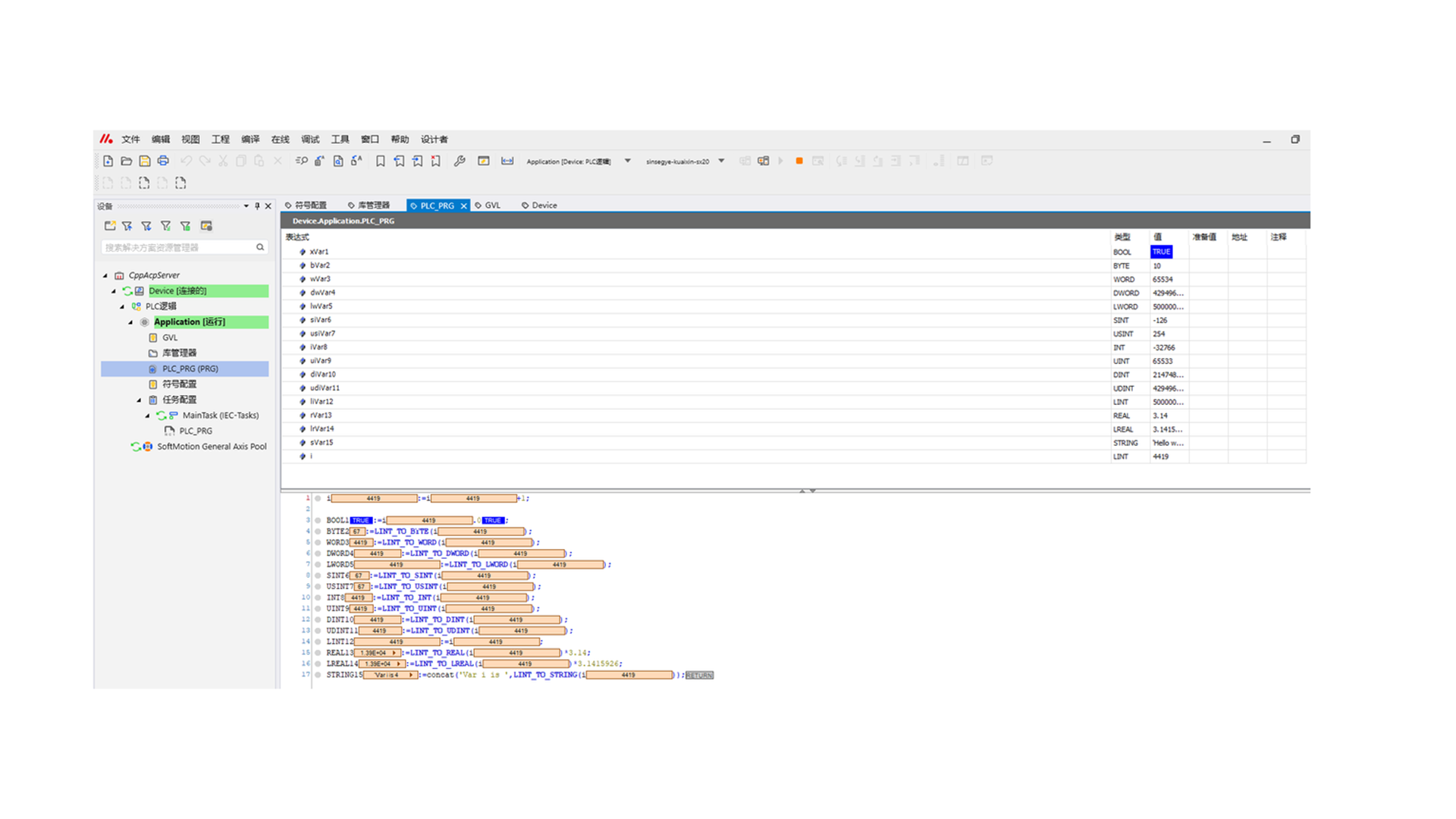This screenshot has width=1456, height=819.
Task: Open the 在线 menu
Action: point(280,140)
